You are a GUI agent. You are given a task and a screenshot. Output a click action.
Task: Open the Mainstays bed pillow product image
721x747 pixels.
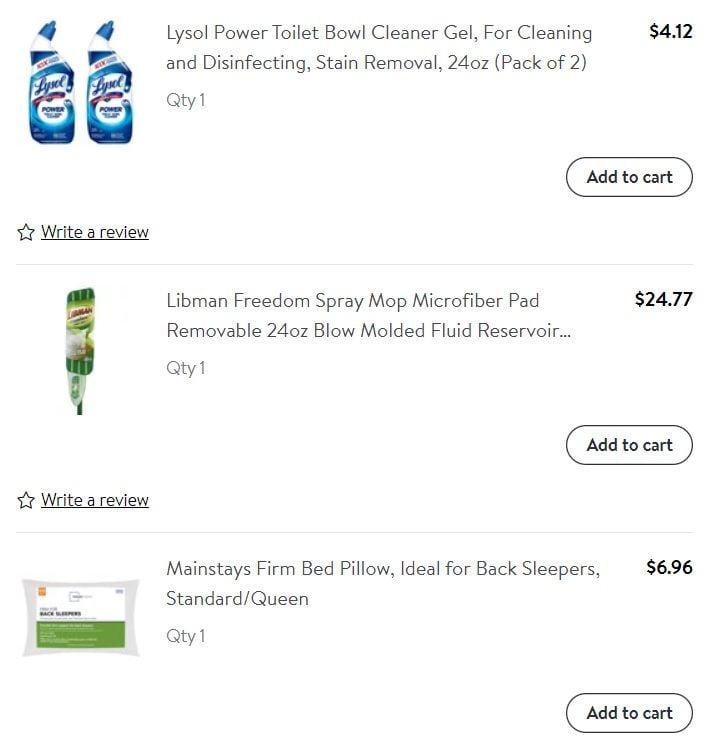coord(81,617)
